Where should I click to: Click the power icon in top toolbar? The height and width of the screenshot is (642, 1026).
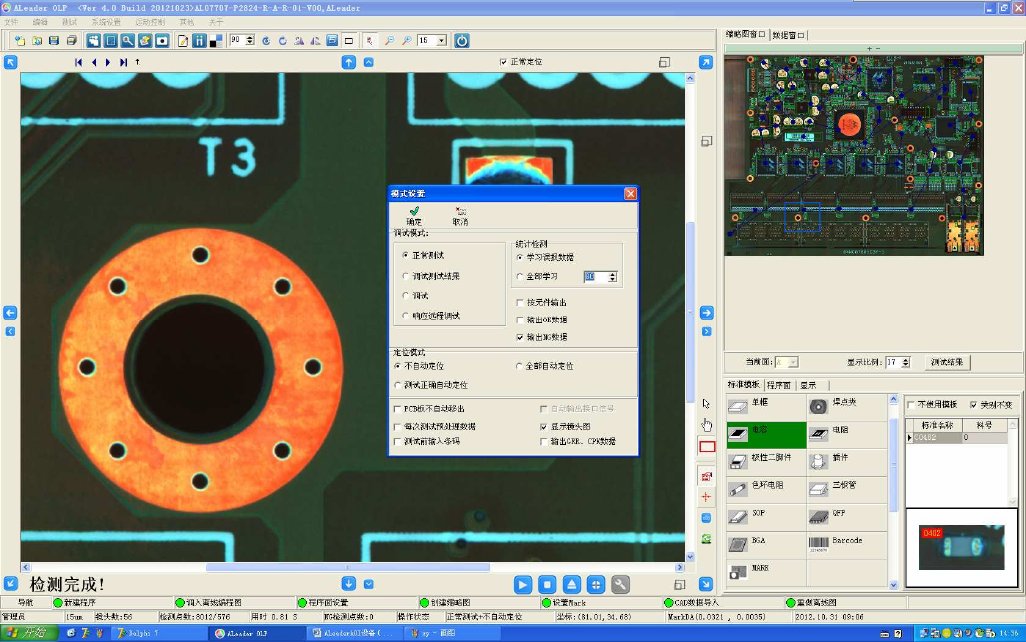pos(461,41)
